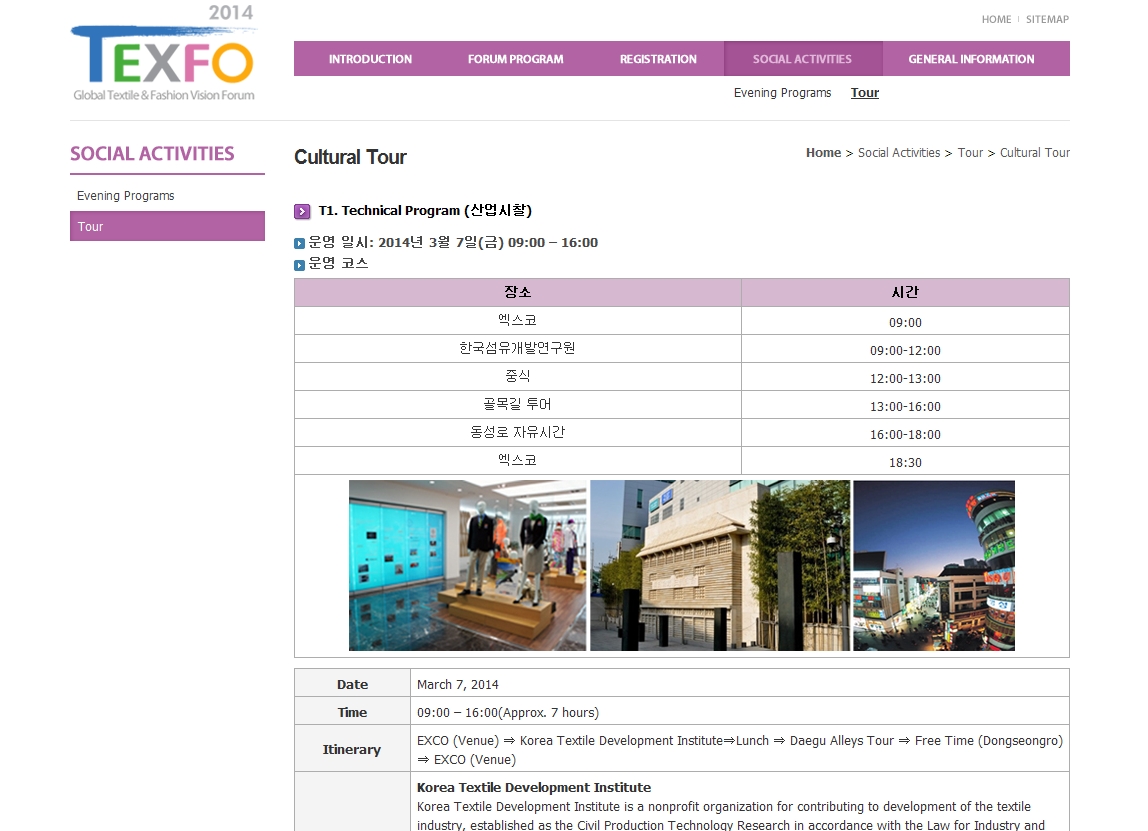Open the REGISTRATION menu
1148x831 pixels.
tap(658, 59)
